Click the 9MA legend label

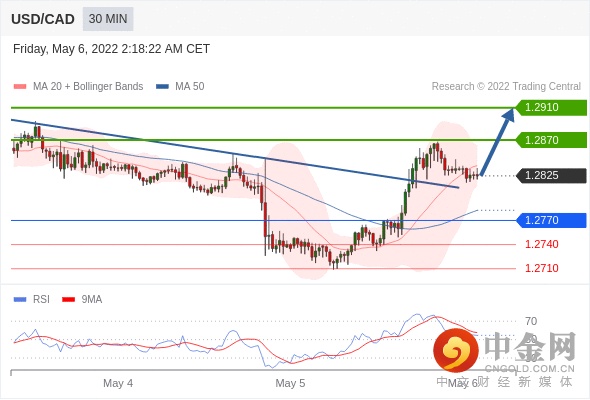pyautogui.click(x=92, y=300)
